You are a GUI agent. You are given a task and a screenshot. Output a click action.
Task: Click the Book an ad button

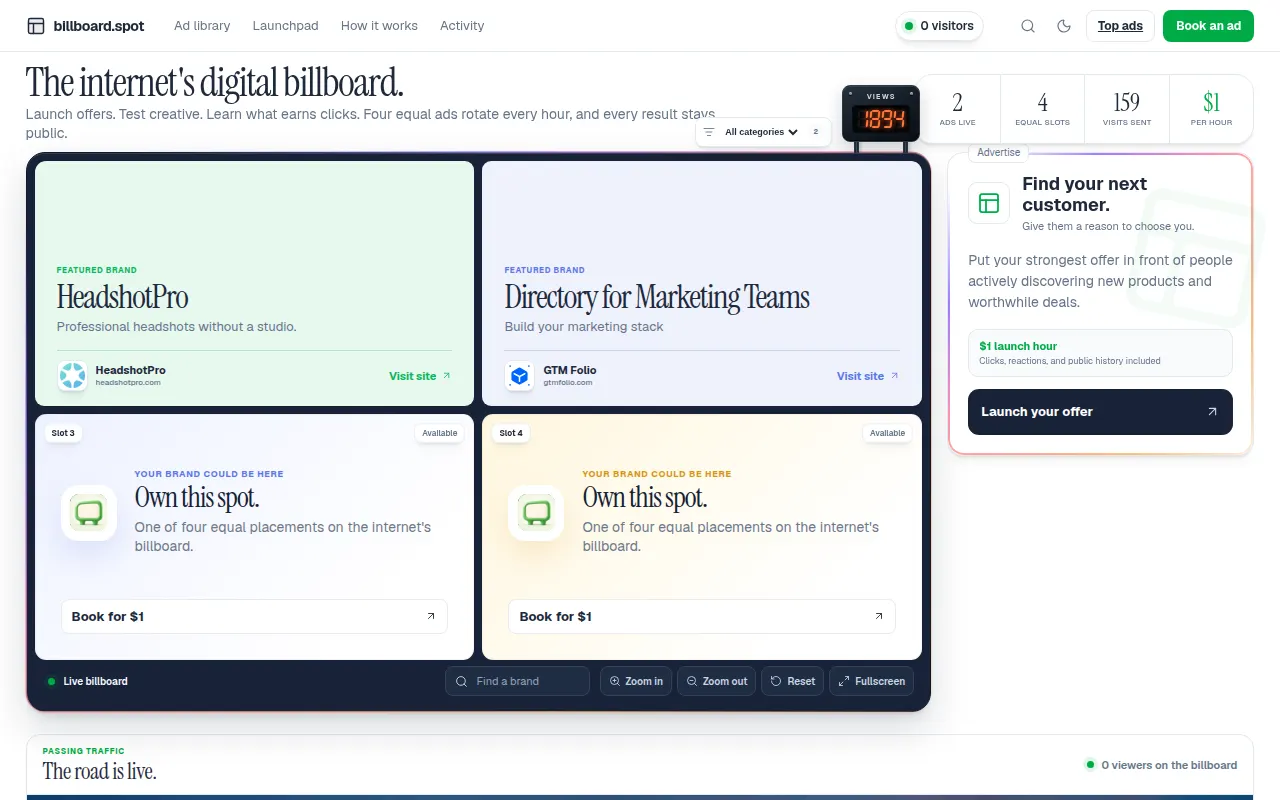point(1208,26)
